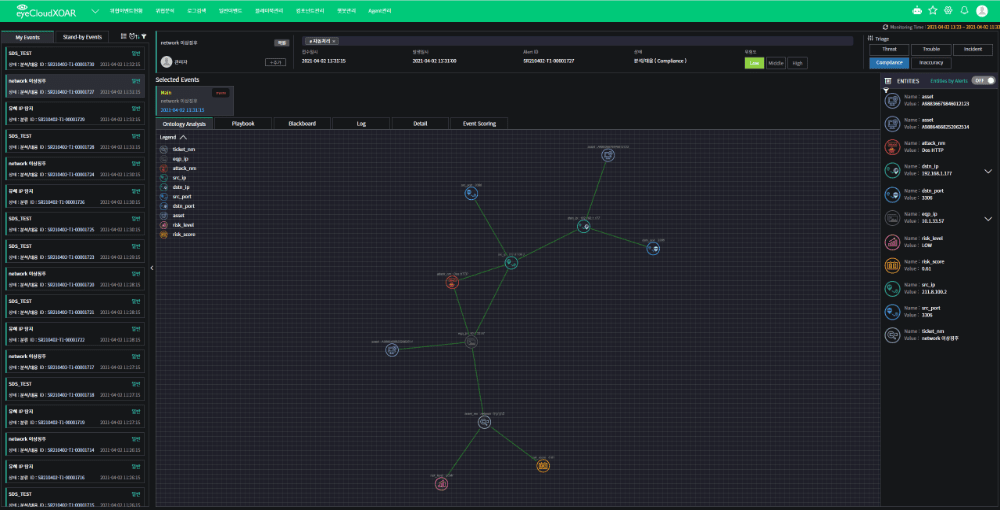
Task: Set severity level to High
Action: pos(797,62)
